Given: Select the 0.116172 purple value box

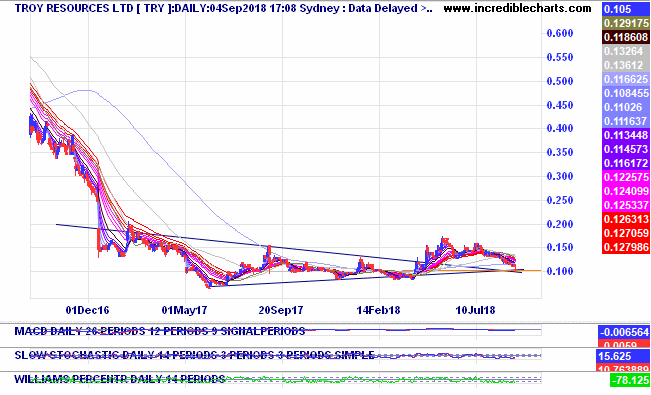Looking at the screenshot, I should 626,163.
